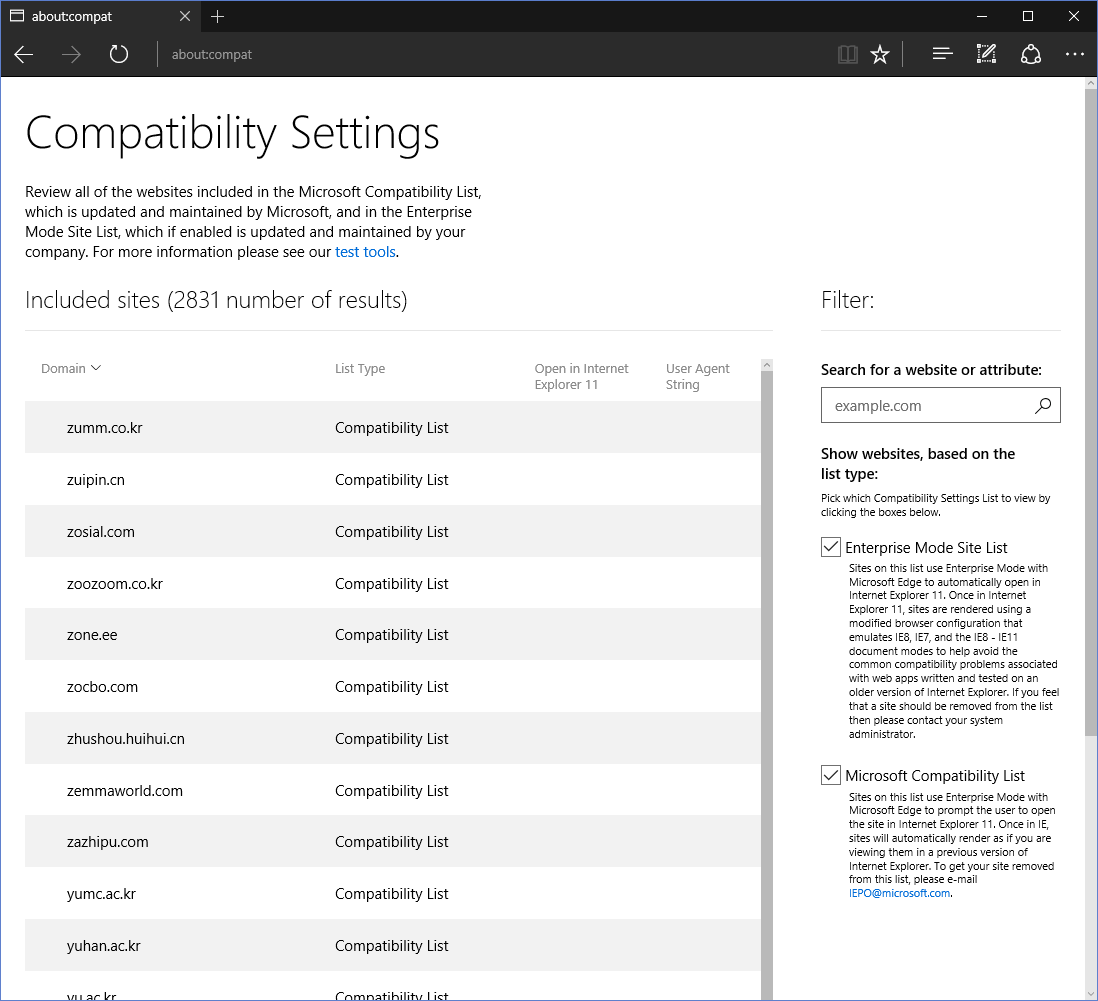Click the List Type column header
Viewport: 1098px width, 1001px height.
[x=360, y=368]
